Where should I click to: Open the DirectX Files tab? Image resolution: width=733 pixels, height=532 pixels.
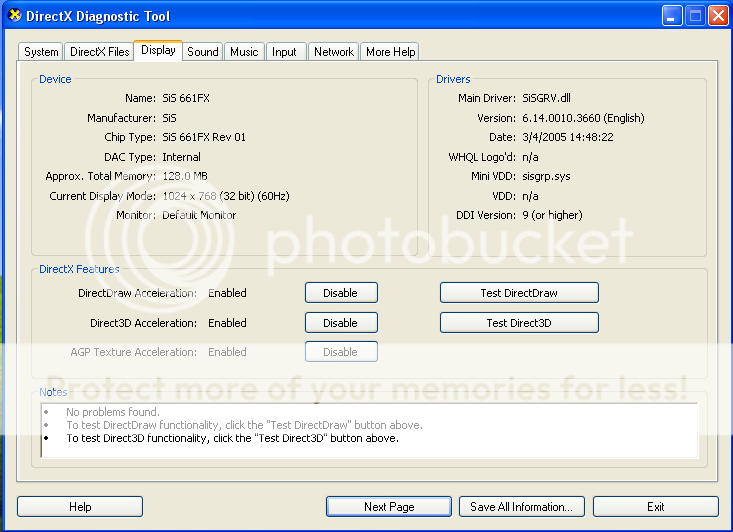(99, 52)
